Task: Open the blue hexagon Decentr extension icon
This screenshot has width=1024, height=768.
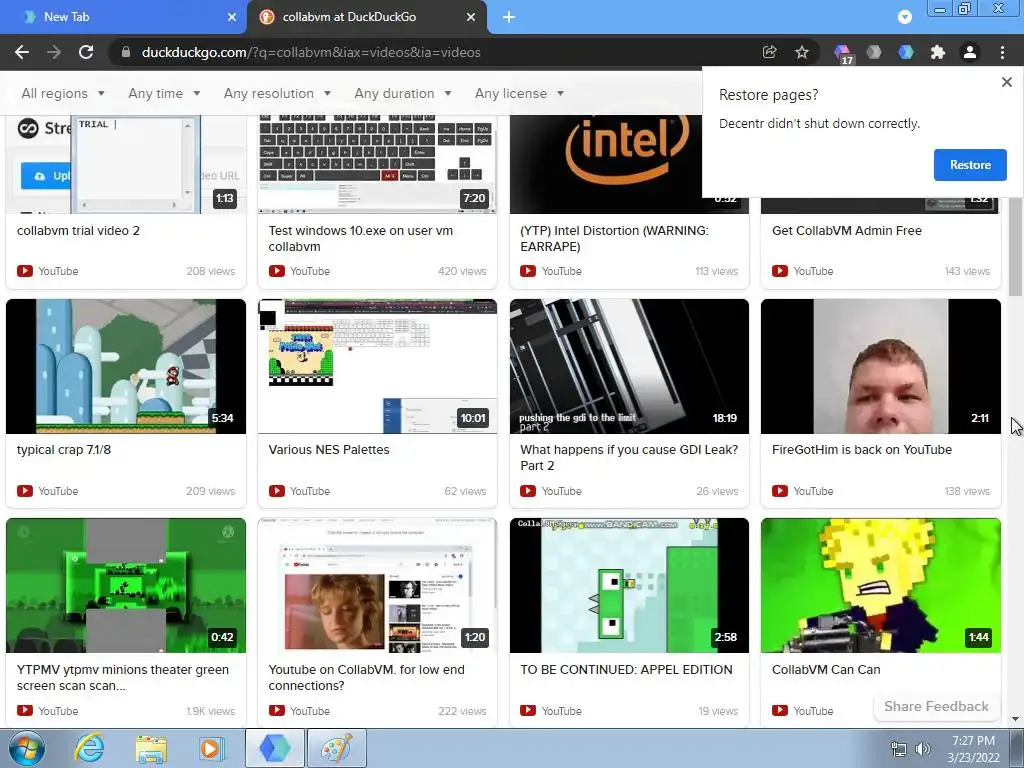Action: pyautogui.click(x=906, y=52)
